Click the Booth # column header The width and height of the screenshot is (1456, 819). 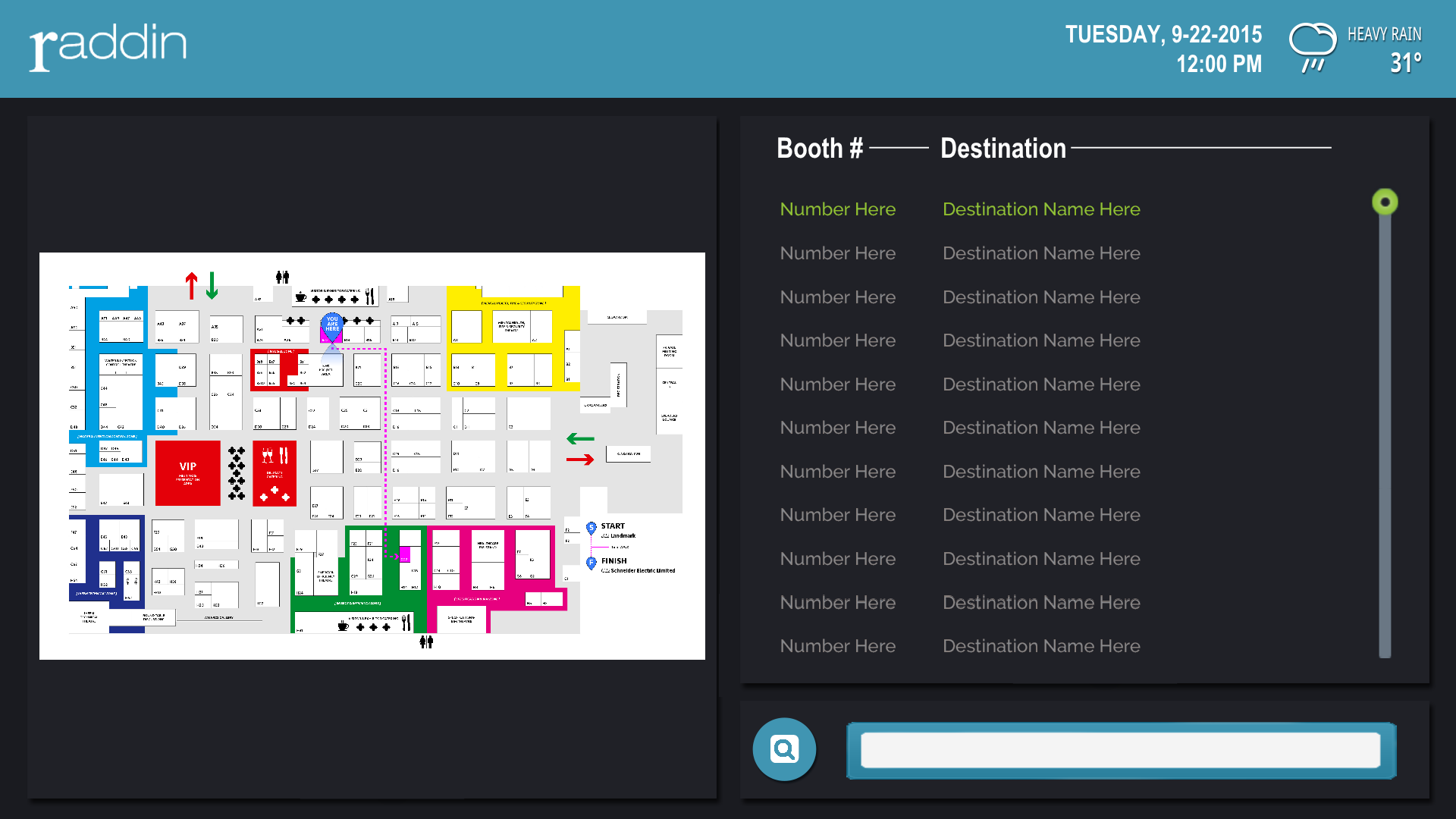tap(819, 149)
